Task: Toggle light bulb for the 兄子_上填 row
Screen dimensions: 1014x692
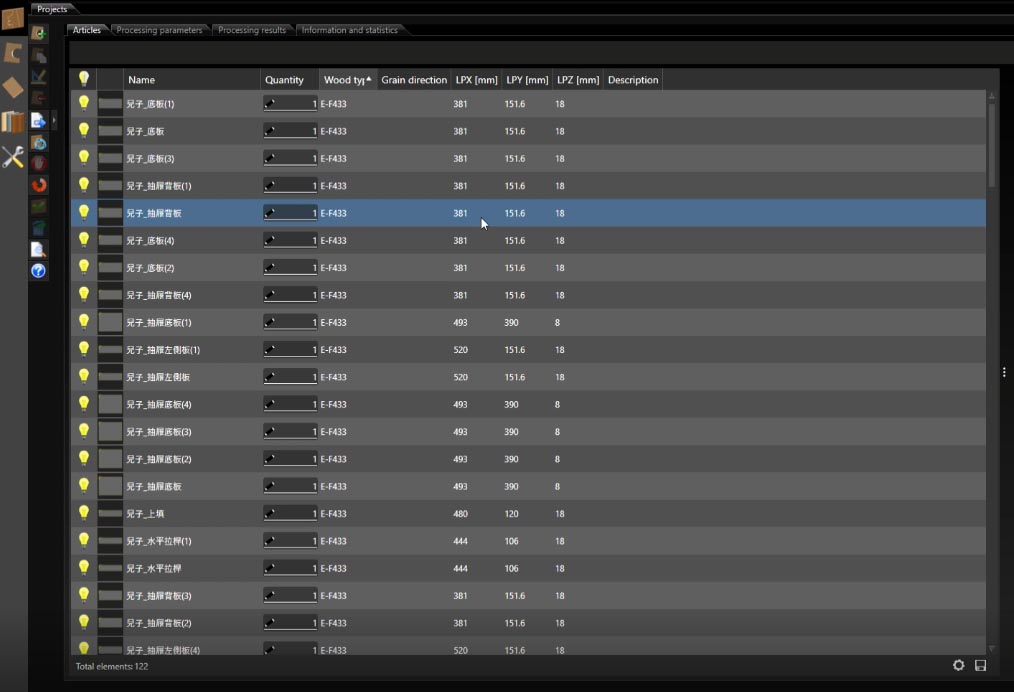Action: (84, 513)
